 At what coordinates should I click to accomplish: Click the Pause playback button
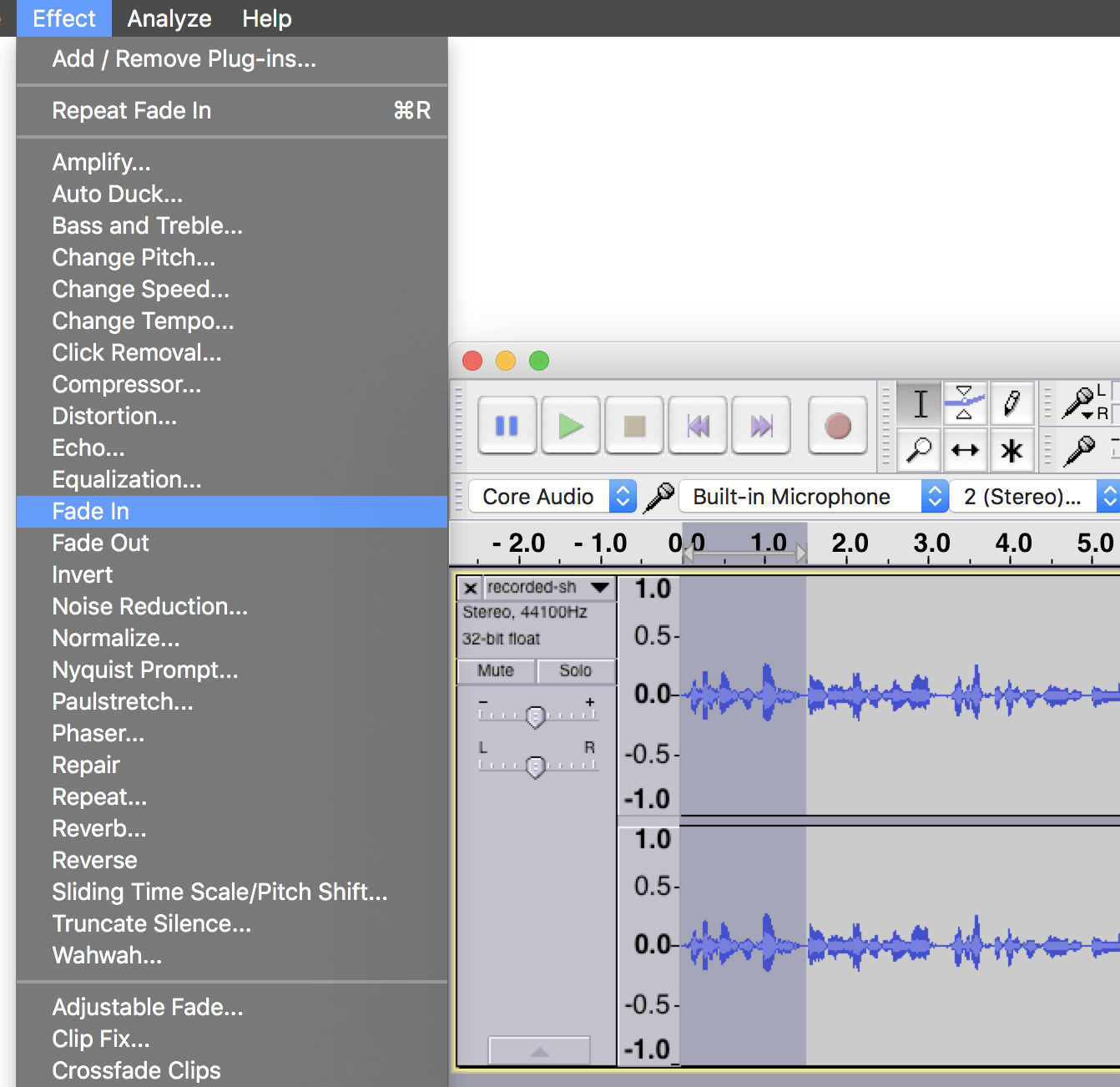[507, 425]
